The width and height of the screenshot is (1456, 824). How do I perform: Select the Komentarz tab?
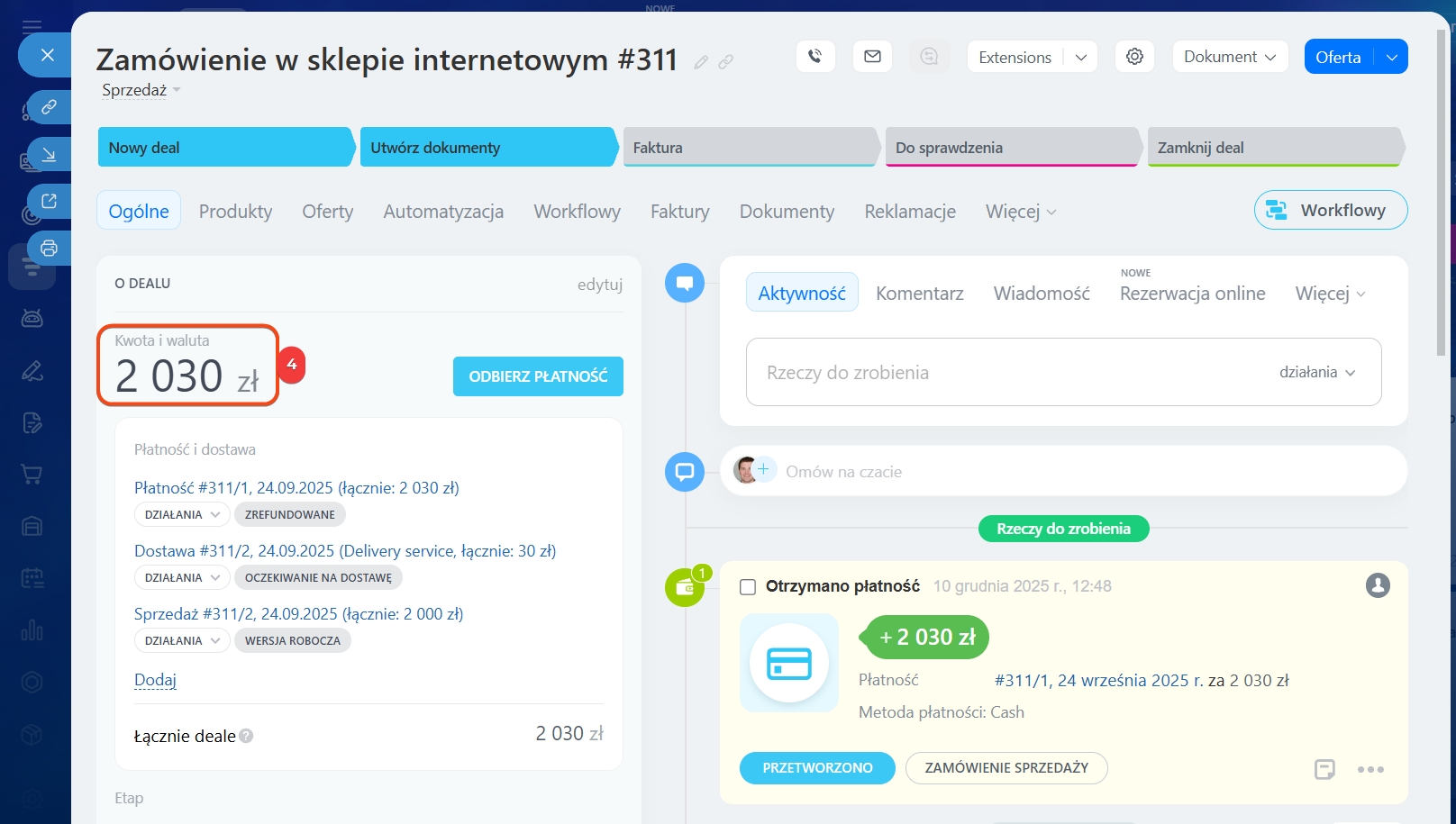coord(919,294)
